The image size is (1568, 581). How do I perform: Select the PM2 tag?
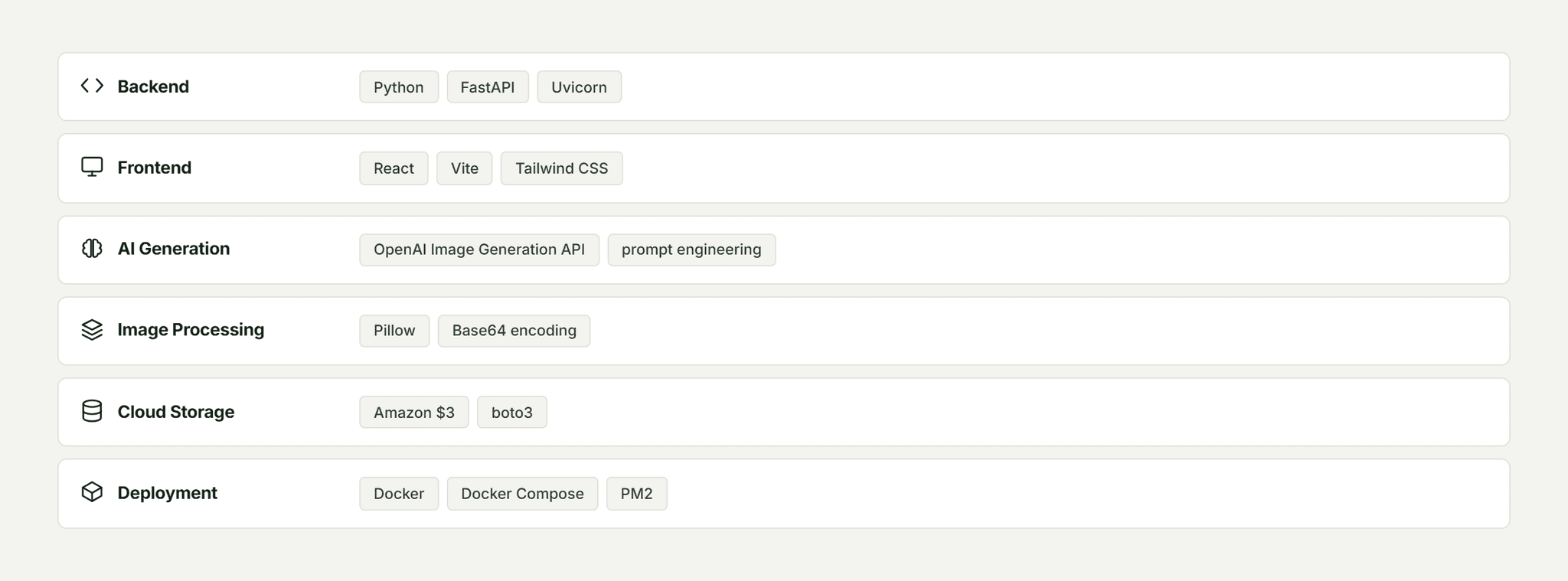(637, 494)
